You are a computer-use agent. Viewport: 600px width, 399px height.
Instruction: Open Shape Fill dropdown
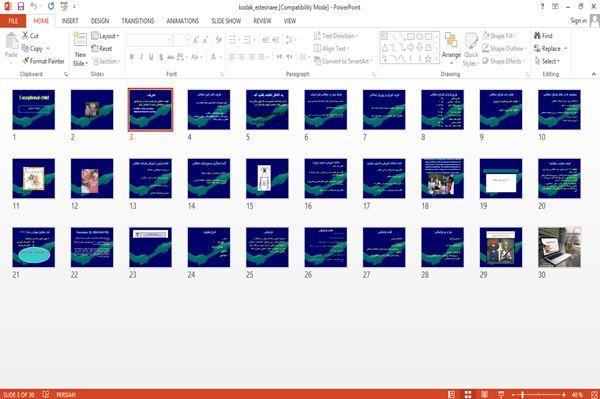(499, 36)
